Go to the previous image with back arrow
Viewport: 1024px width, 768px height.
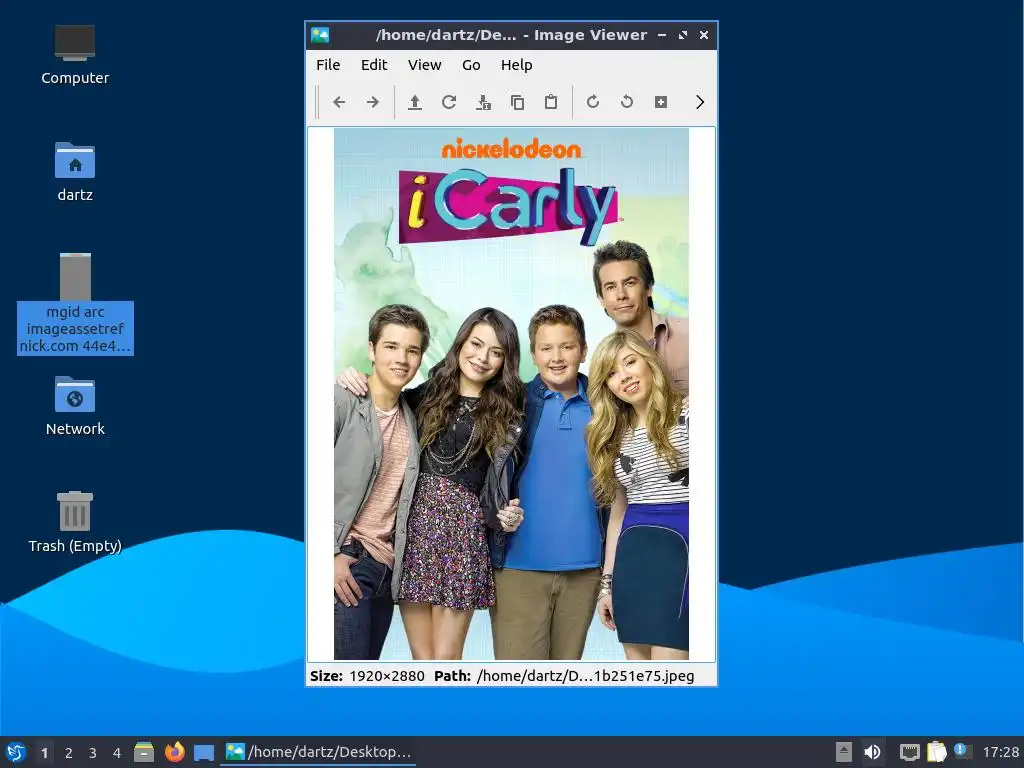pyautogui.click(x=338, y=102)
